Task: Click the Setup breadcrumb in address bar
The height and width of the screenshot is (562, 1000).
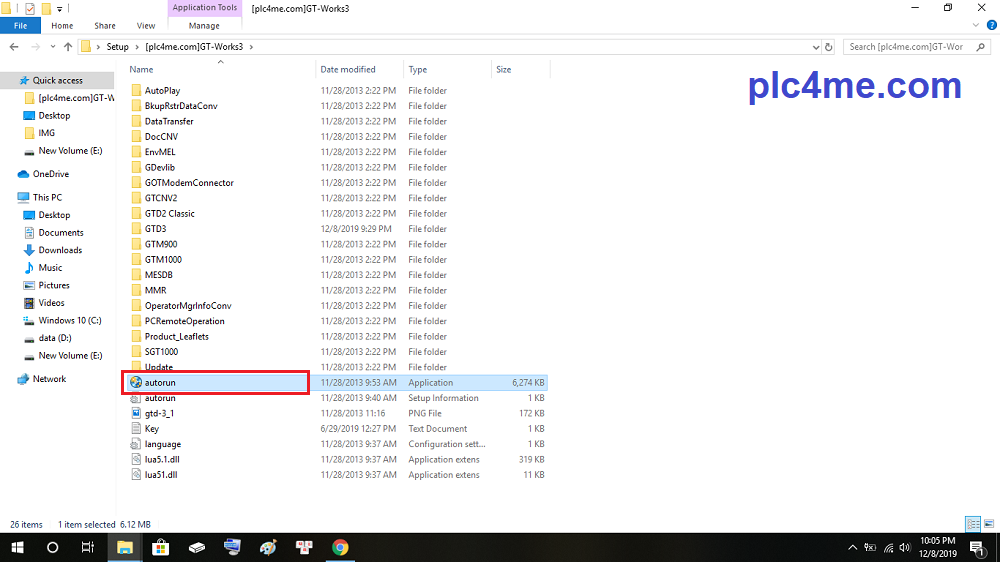Action: tap(117, 47)
